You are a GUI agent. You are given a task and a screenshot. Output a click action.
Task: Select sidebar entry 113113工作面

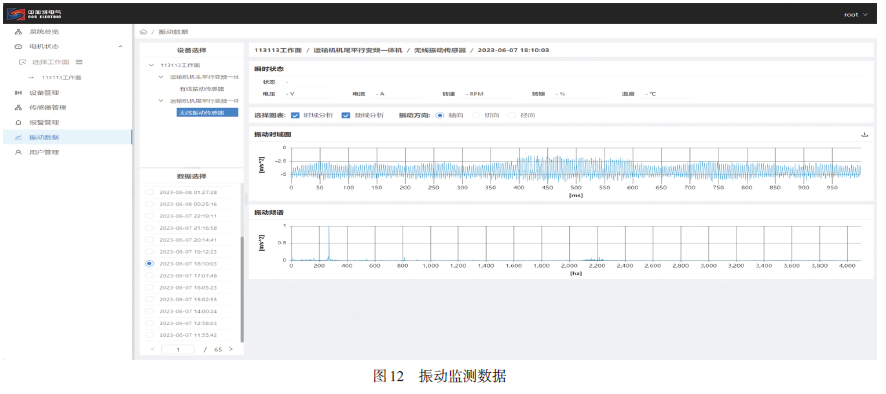(62, 77)
